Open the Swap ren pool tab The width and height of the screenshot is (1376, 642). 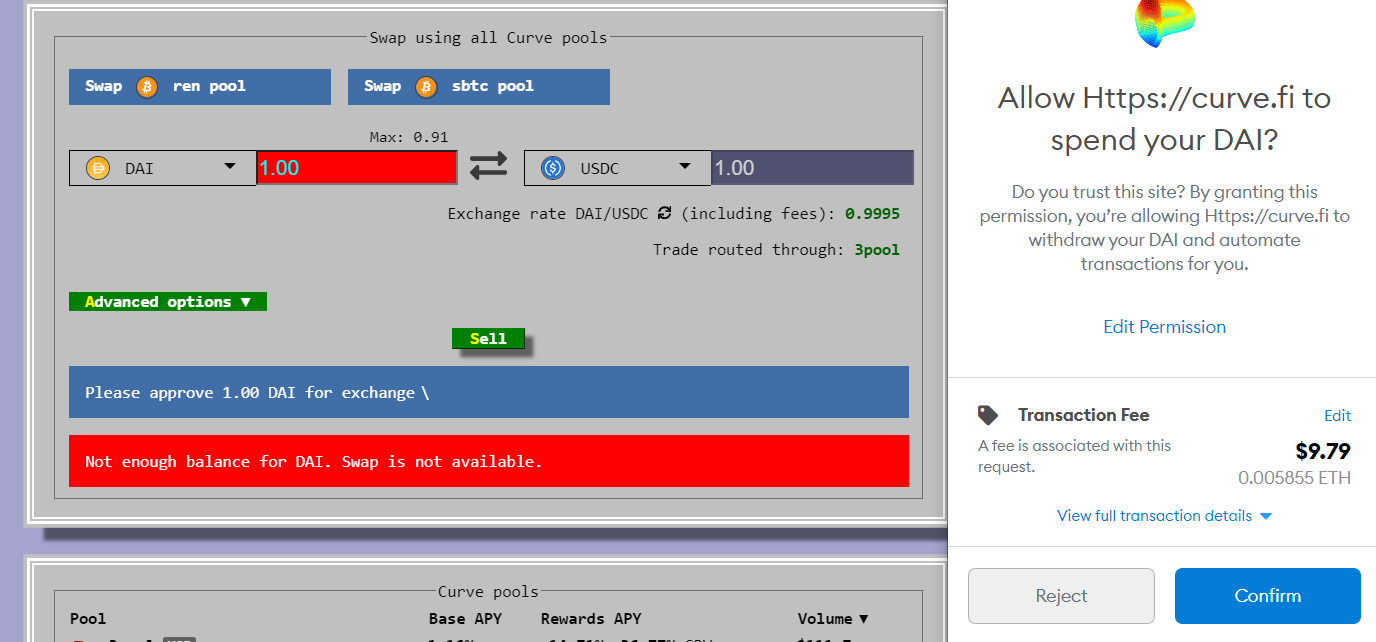(200, 86)
